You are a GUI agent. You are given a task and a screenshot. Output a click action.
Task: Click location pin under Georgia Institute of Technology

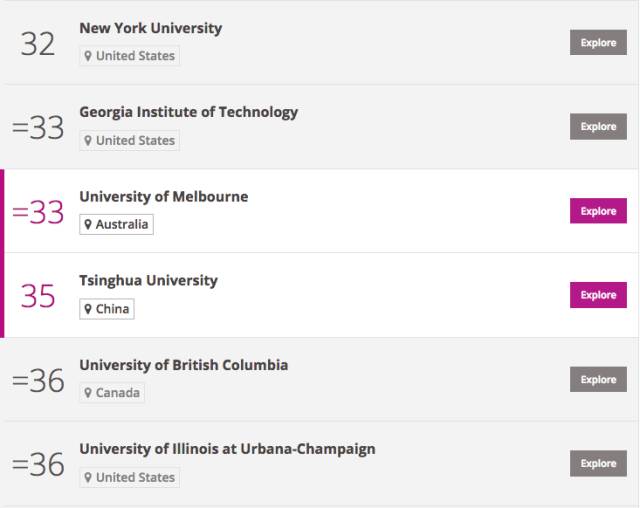pyautogui.click(x=88, y=140)
